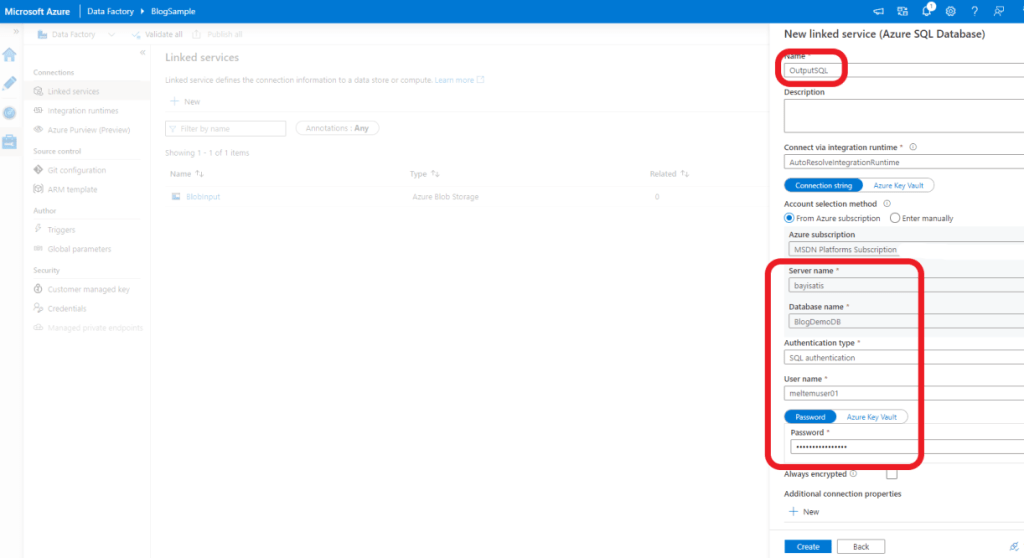Select Enter manually radio button
This screenshot has height=558, width=1024.
point(895,218)
